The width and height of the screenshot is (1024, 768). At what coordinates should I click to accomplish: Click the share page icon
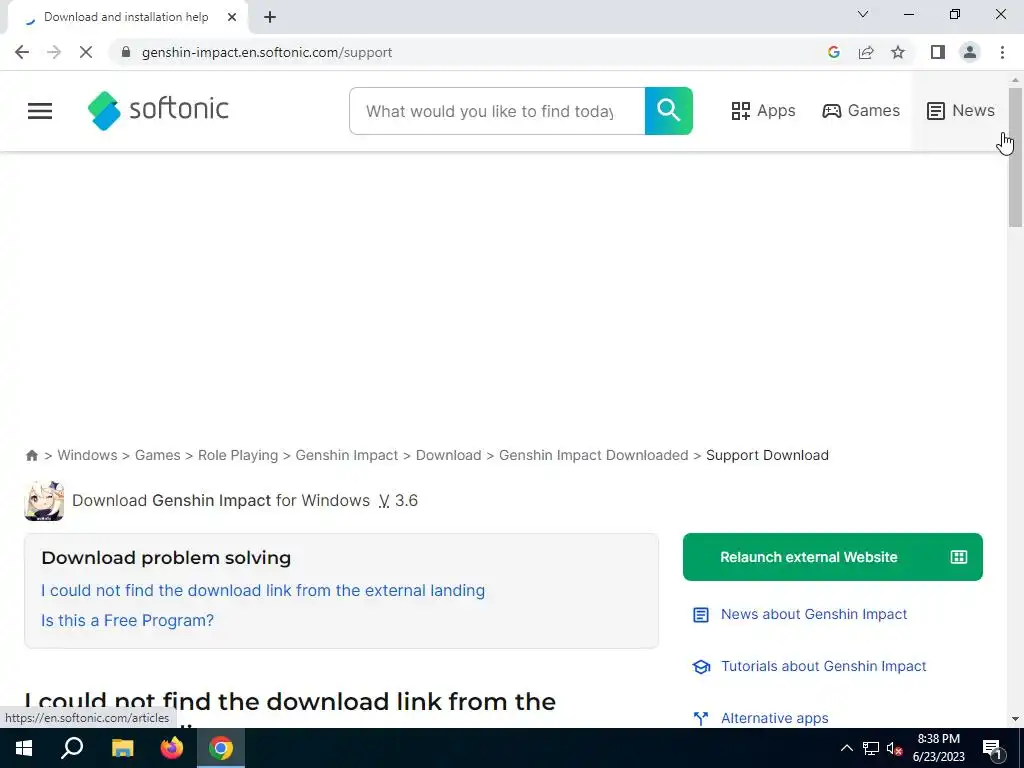coord(866,52)
